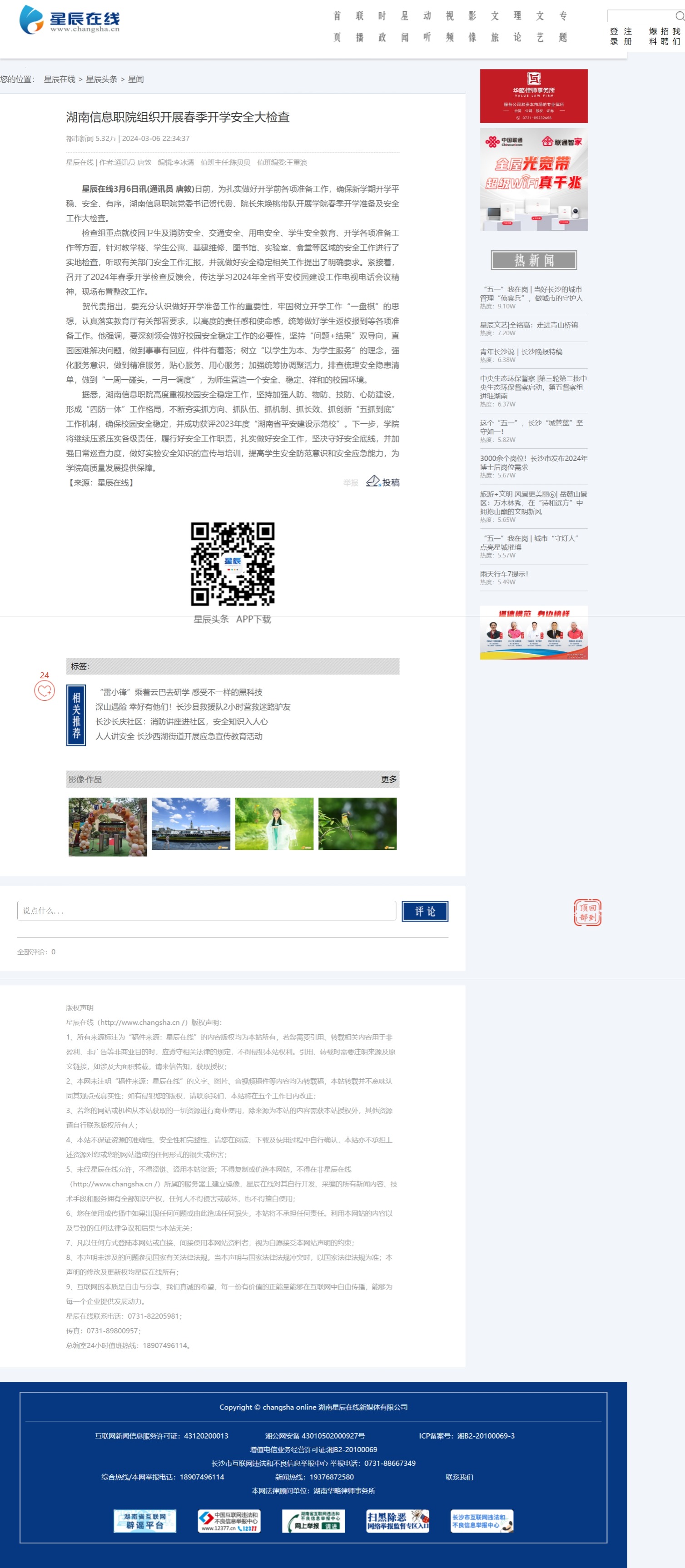Click the 更多 link in 影像作品
This screenshot has width=685, height=1568.
[x=388, y=779]
